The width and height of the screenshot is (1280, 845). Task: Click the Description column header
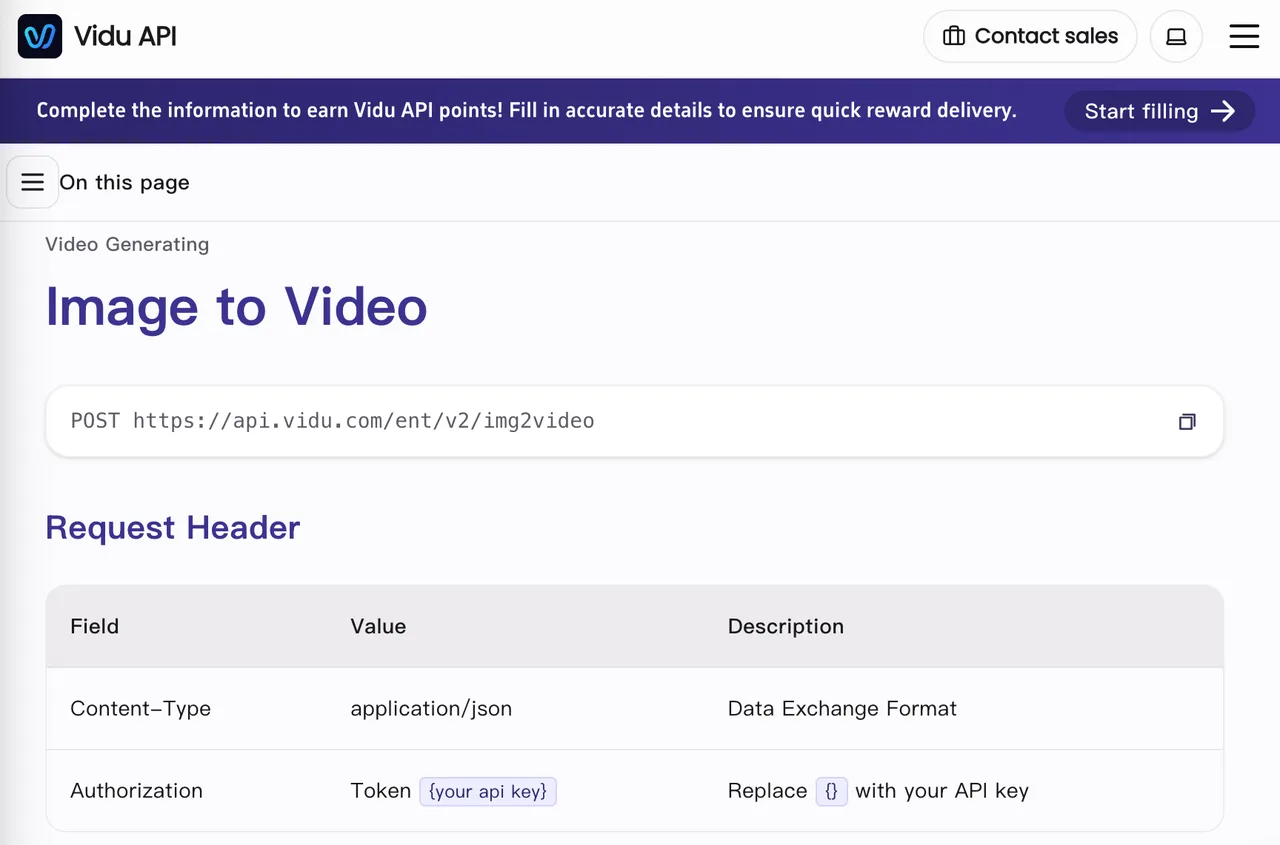tap(786, 626)
